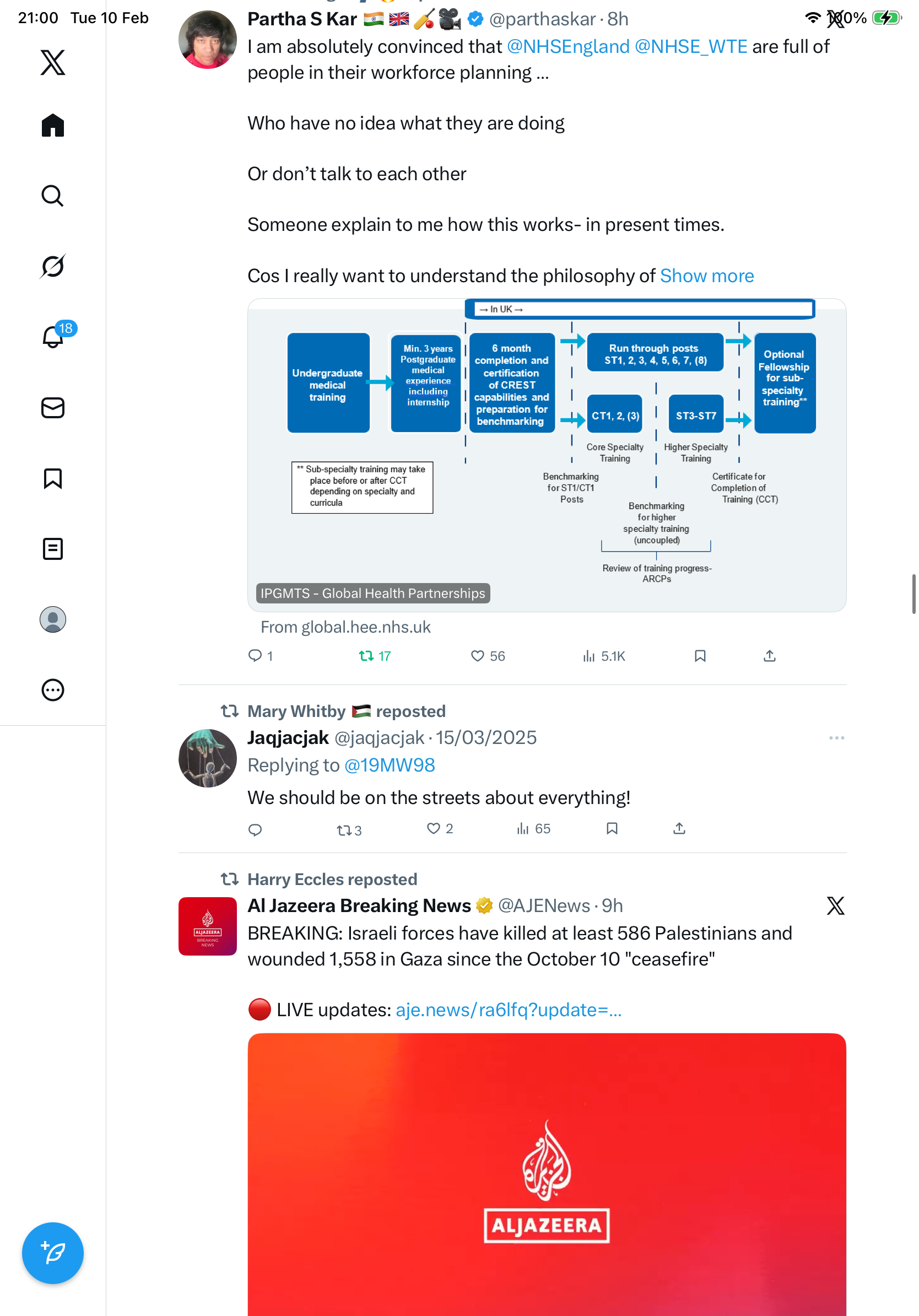Viewport: 919px width, 1316px height.
Task: Open the Home feed from the sidebar
Action: 53,125
